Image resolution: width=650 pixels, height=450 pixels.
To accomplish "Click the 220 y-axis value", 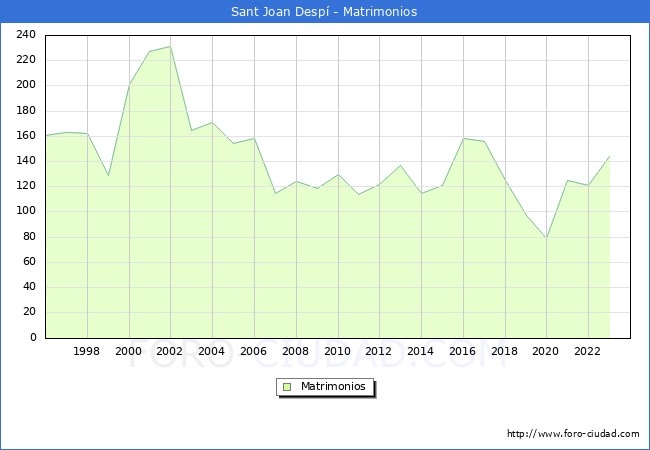I will point(26,60).
